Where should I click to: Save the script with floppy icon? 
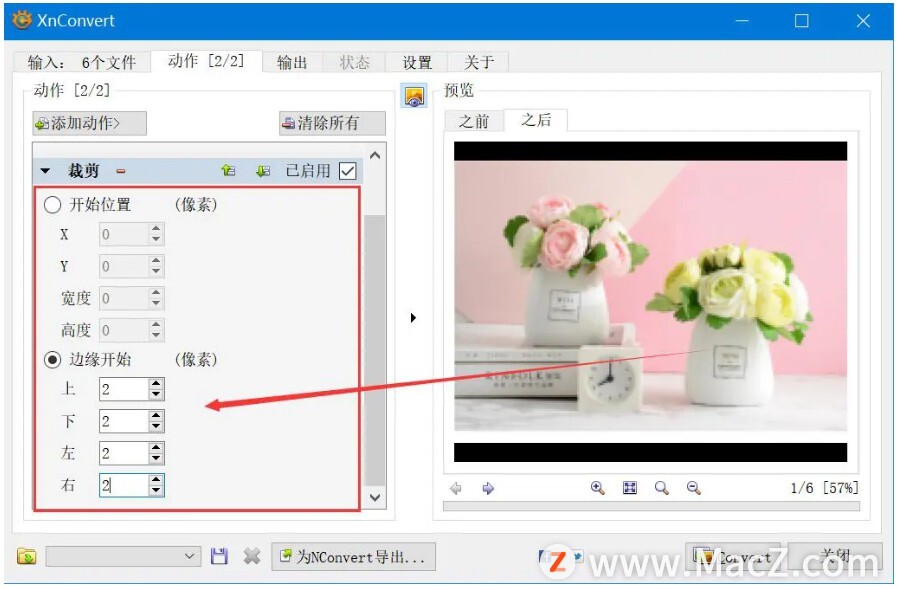219,556
